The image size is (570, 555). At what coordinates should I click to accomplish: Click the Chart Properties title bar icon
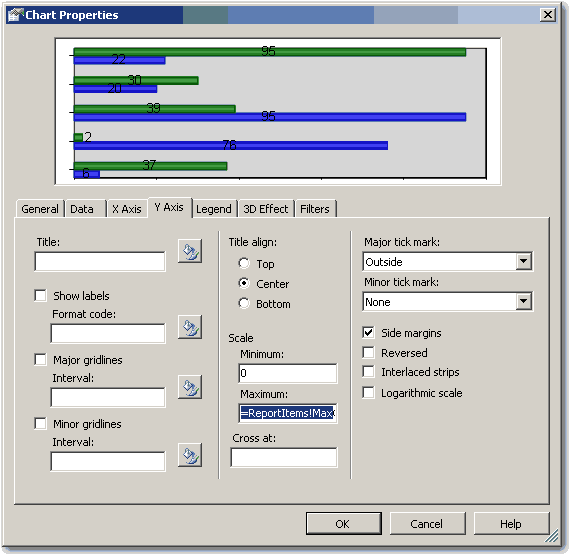15,15
